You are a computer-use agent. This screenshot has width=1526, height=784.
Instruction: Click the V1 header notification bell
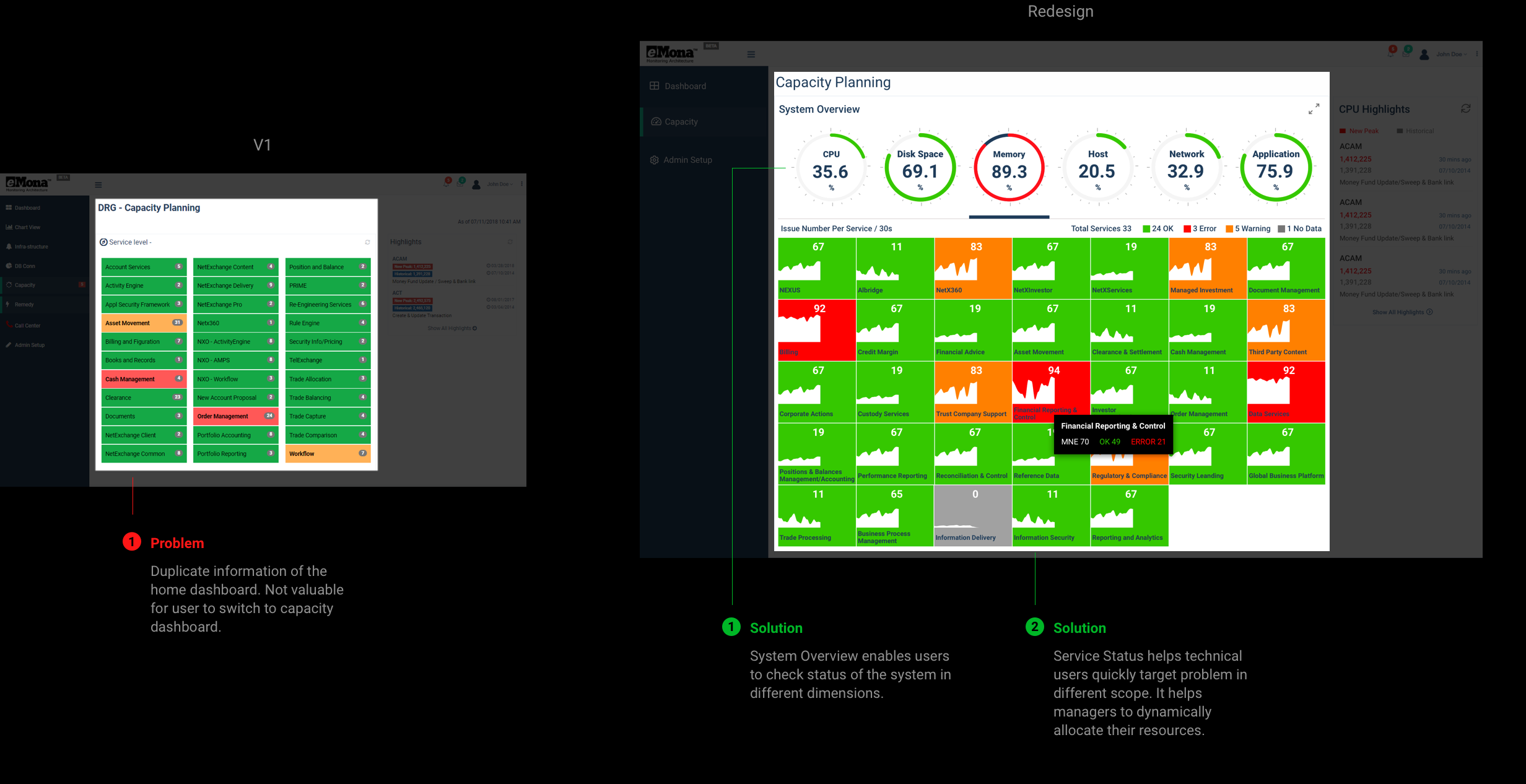pyautogui.click(x=446, y=184)
